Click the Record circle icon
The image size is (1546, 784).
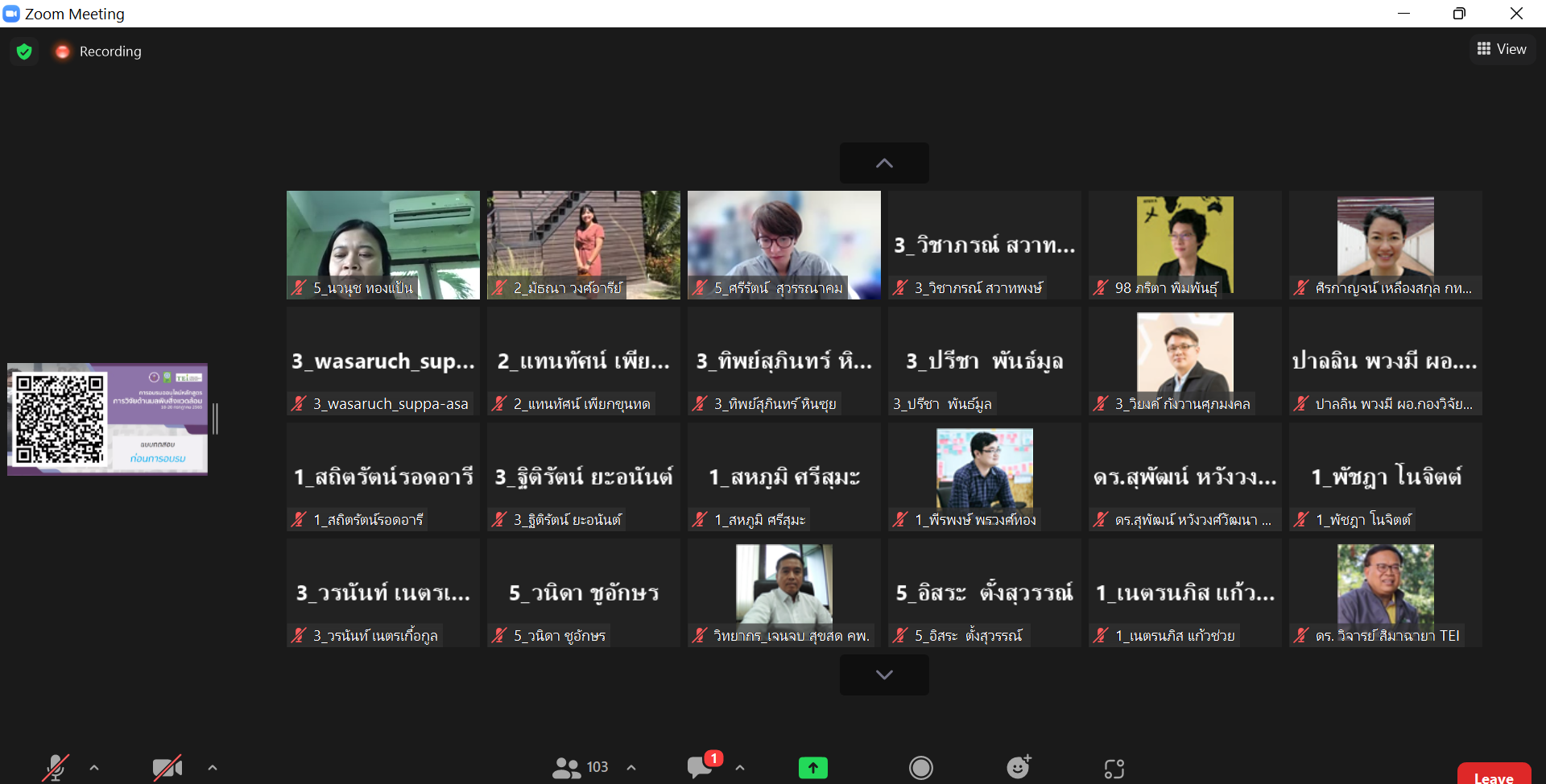[920, 768]
